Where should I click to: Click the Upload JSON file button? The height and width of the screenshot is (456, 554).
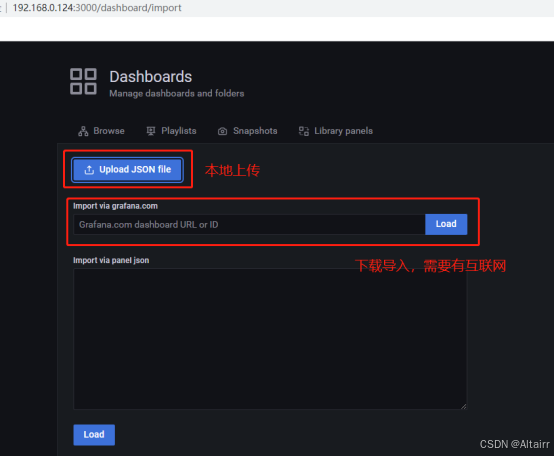(x=127, y=170)
